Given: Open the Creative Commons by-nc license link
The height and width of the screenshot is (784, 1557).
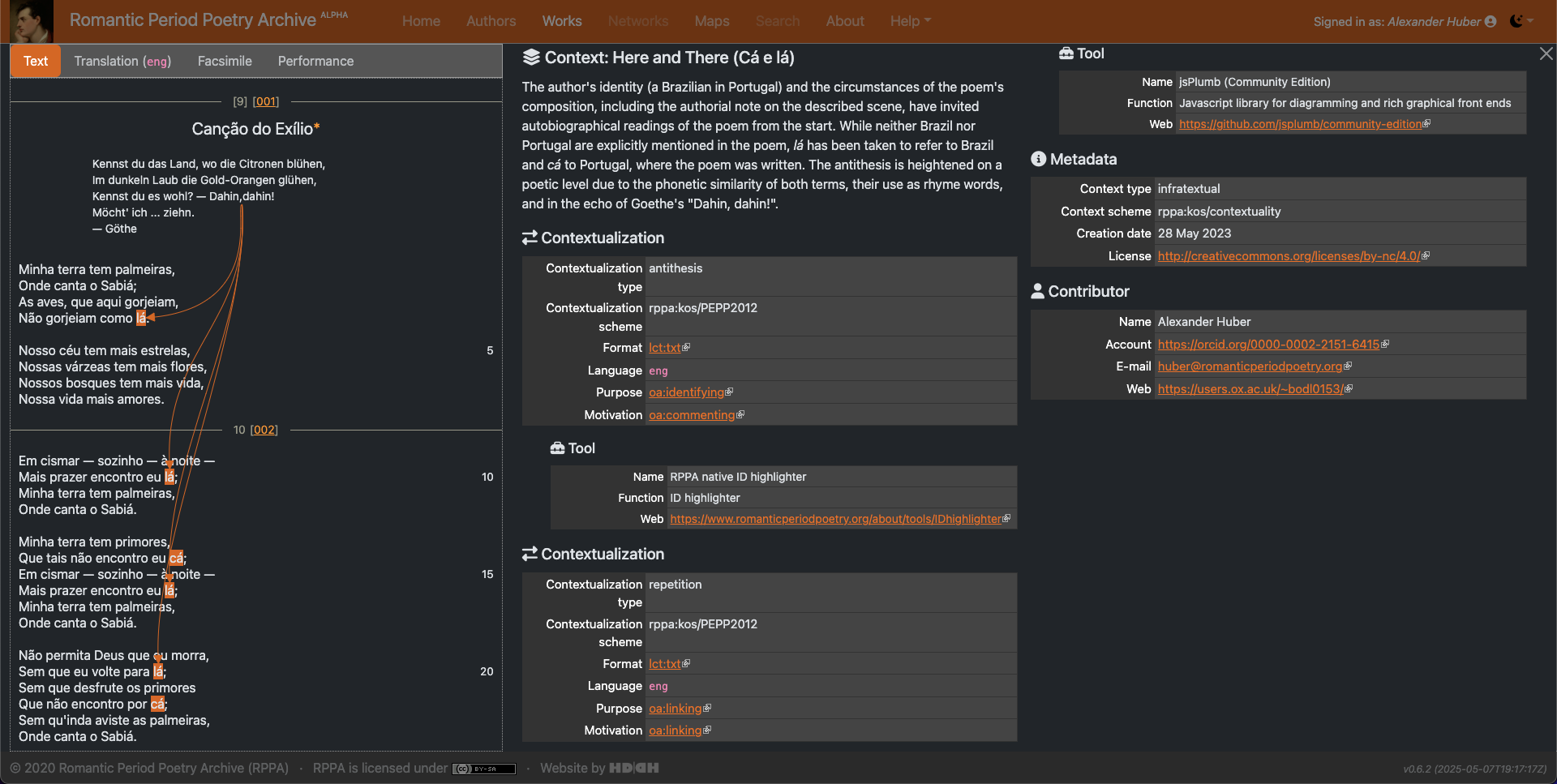Looking at the screenshot, I should click(x=1289, y=256).
